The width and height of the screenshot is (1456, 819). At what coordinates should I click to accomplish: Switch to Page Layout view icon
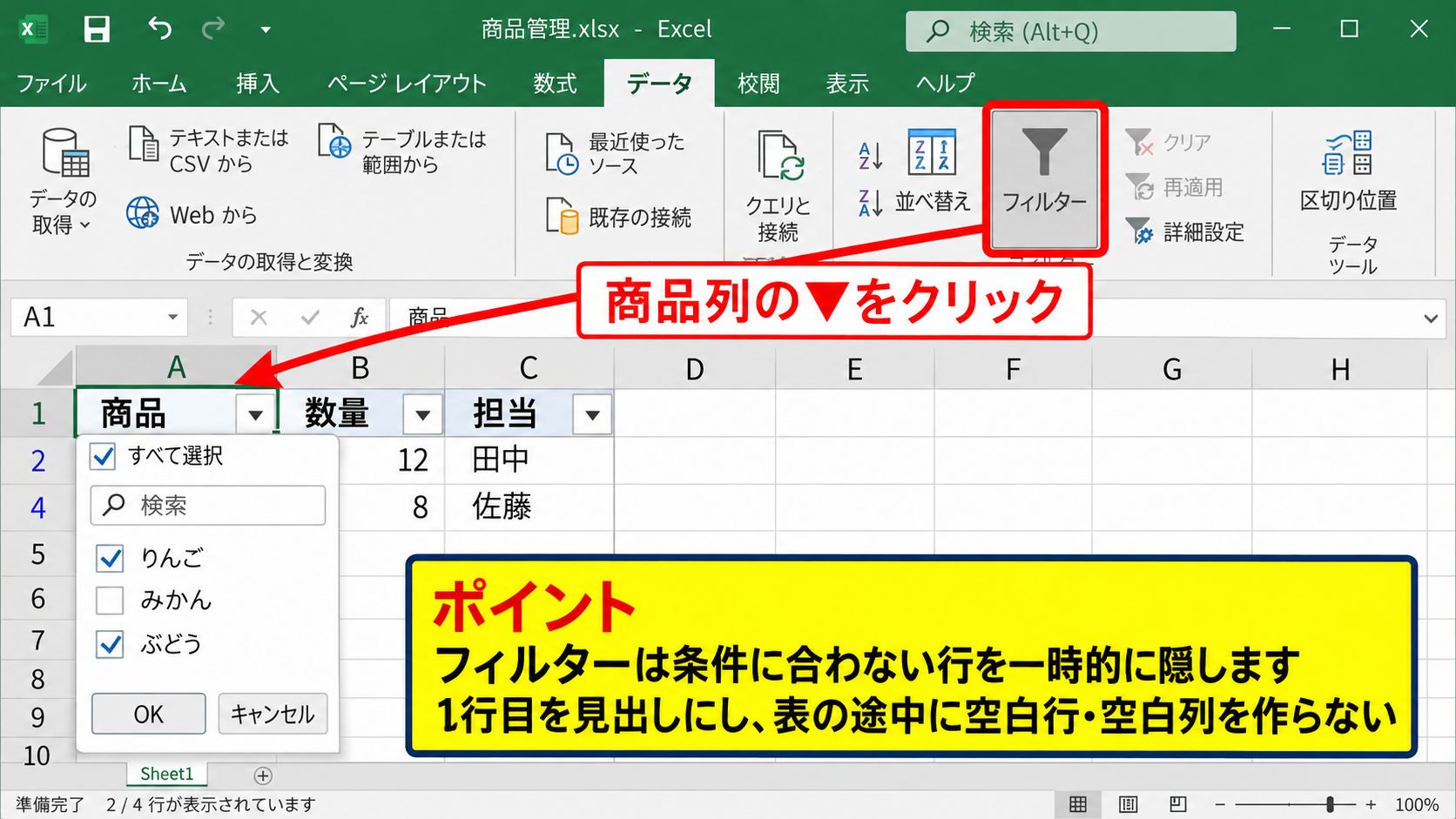click(x=1128, y=804)
